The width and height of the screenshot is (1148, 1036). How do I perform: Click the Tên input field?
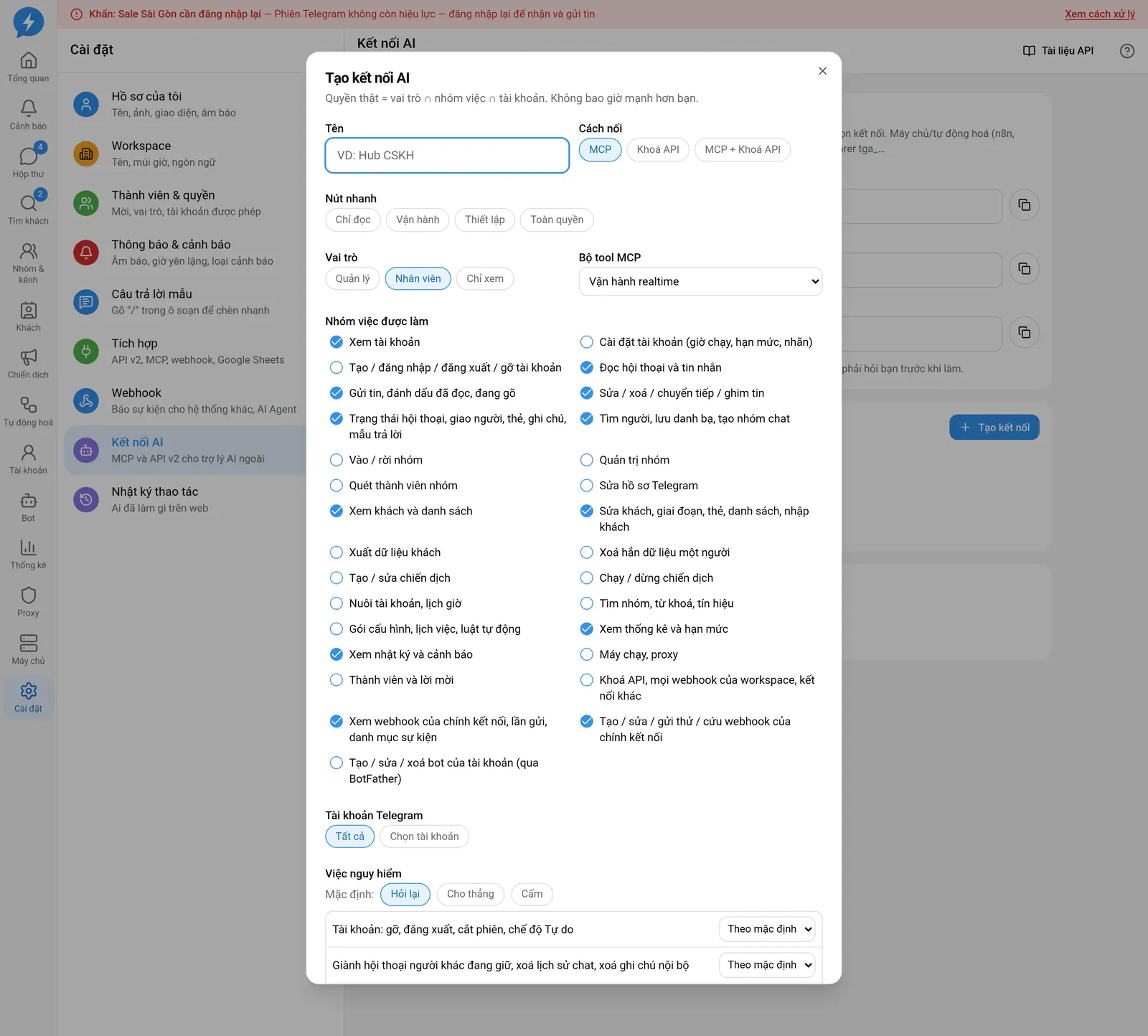pos(447,155)
